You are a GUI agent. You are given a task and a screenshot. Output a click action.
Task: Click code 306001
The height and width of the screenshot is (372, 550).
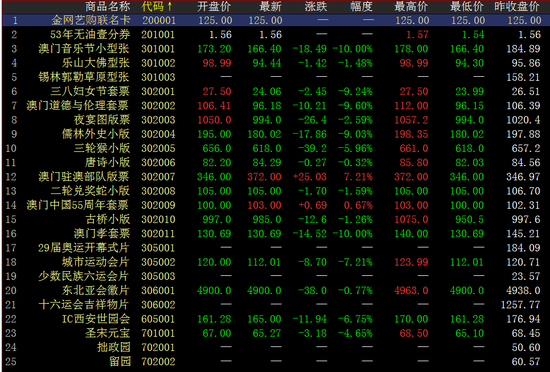click(158, 290)
